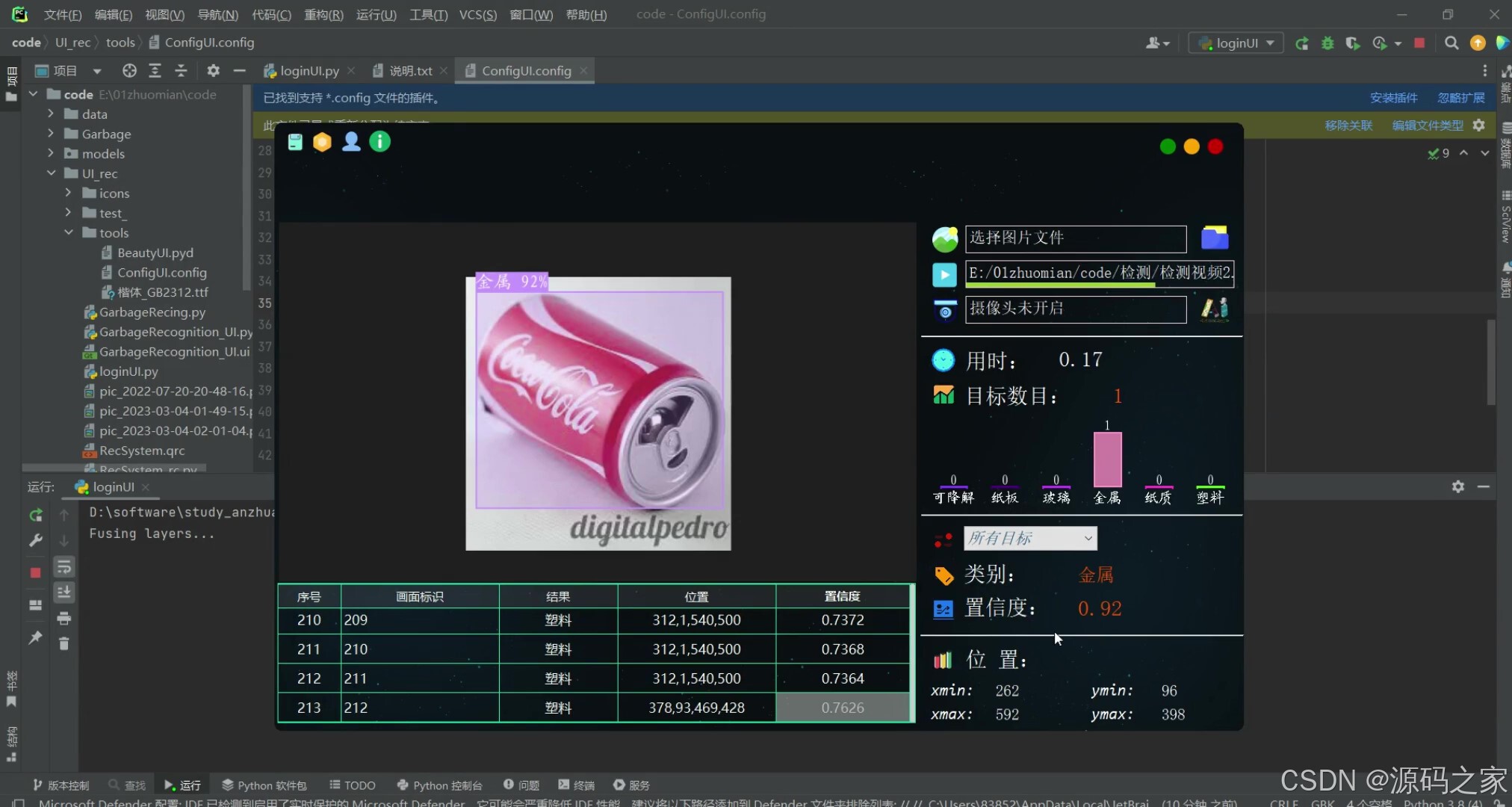Open the 运行(U) menu

(x=376, y=14)
